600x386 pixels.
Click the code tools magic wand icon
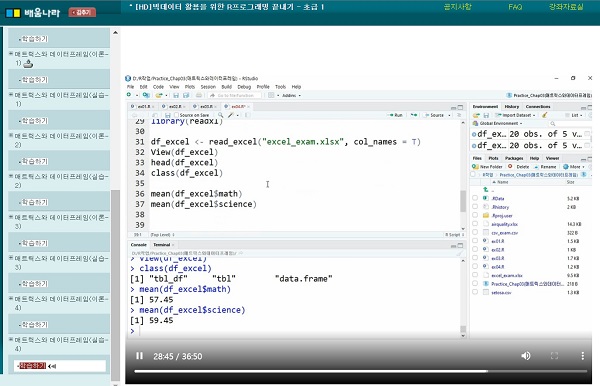[231, 115]
